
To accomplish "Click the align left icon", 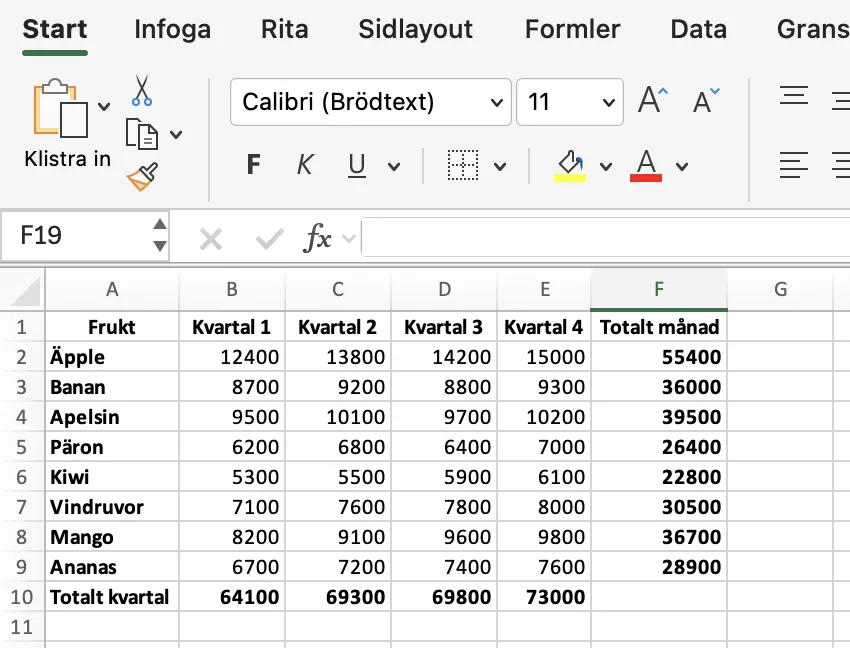I will click(x=794, y=167).
